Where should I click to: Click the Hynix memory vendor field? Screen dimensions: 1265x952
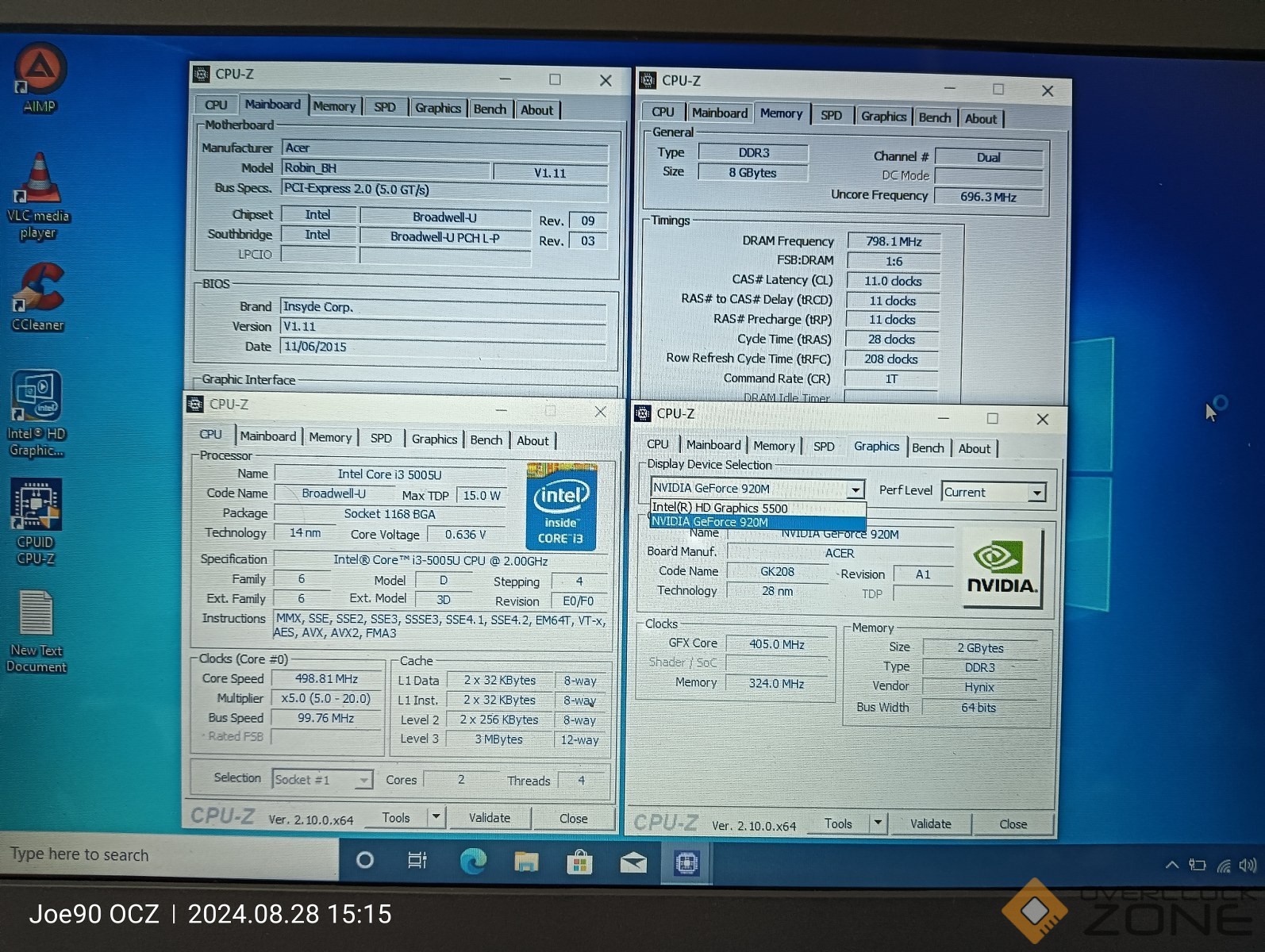pyautogui.click(x=979, y=688)
